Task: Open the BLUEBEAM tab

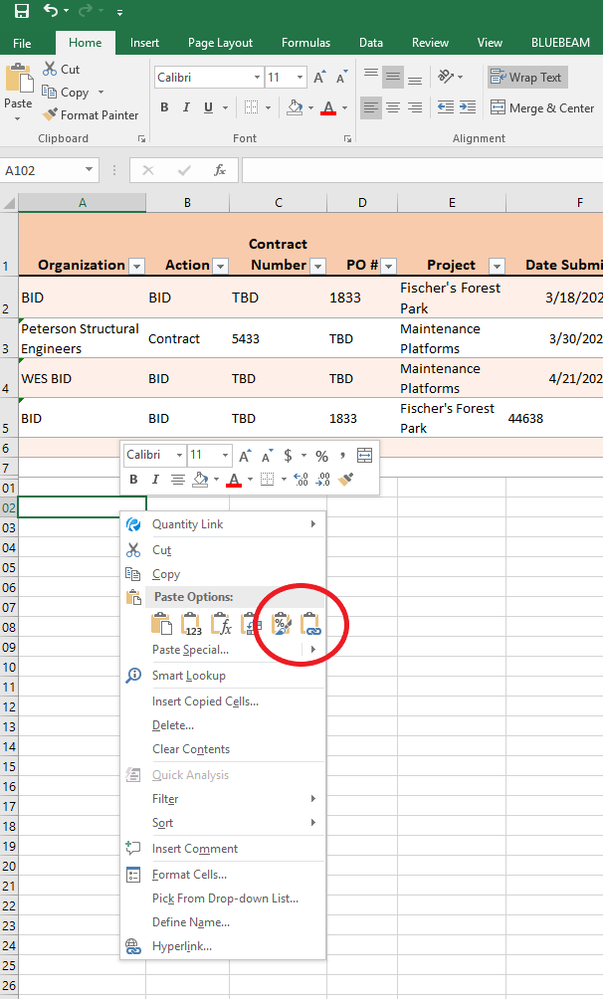Action: coord(560,43)
